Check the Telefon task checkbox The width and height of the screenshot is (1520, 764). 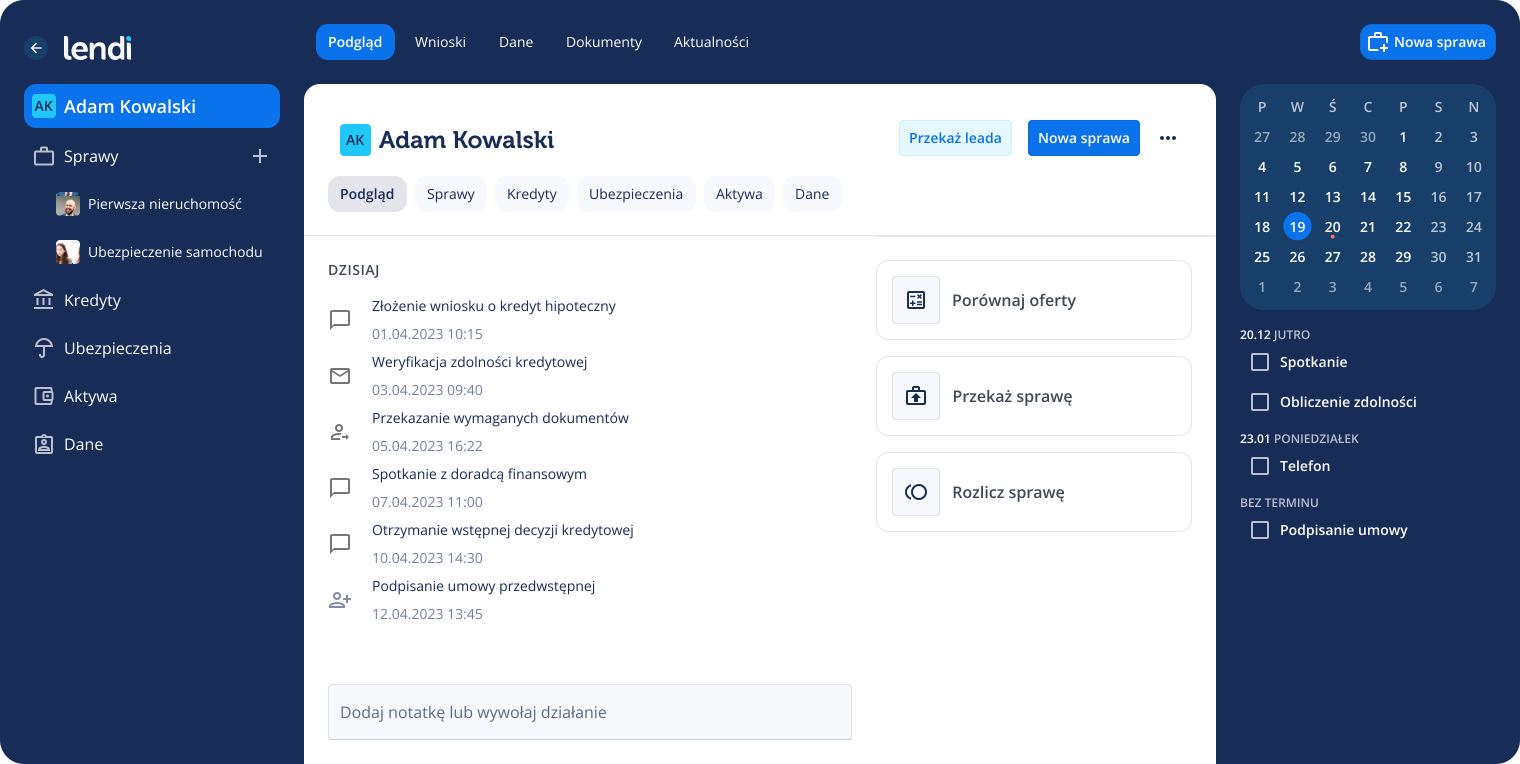[x=1260, y=466]
